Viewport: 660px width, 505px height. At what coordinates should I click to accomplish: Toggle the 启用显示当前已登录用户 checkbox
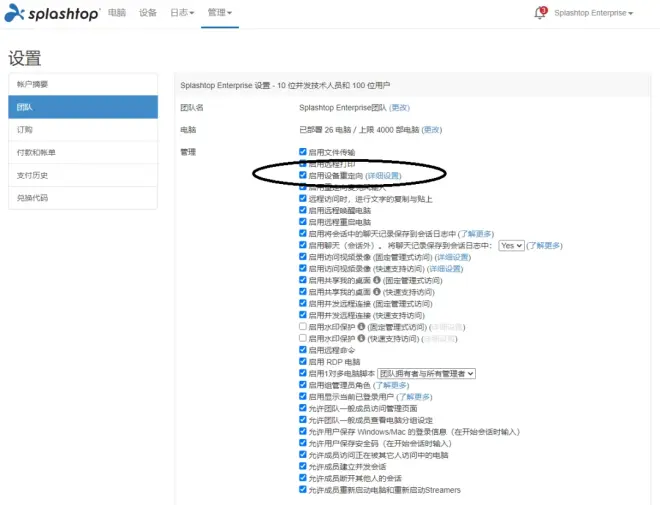(x=303, y=396)
